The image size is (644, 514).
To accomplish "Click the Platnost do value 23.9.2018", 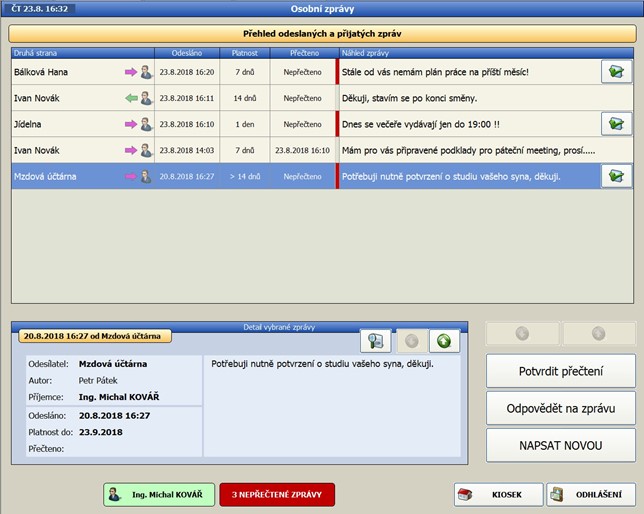I will pyautogui.click(x=101, y=432).
